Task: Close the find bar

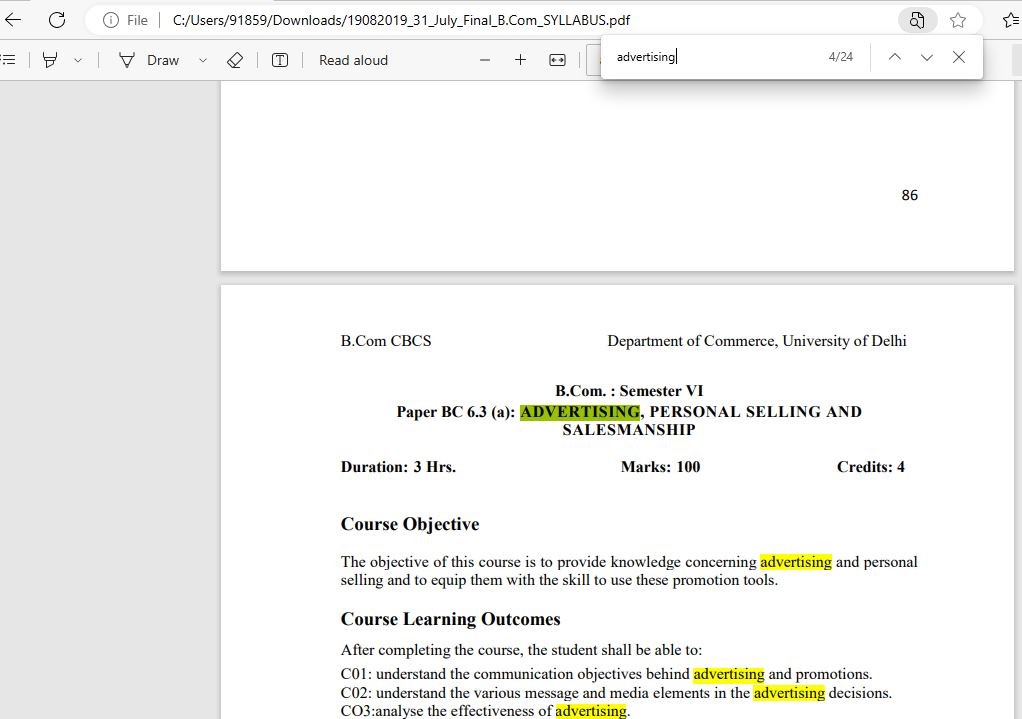Action: pyautogui.click(x=958, y=57)
